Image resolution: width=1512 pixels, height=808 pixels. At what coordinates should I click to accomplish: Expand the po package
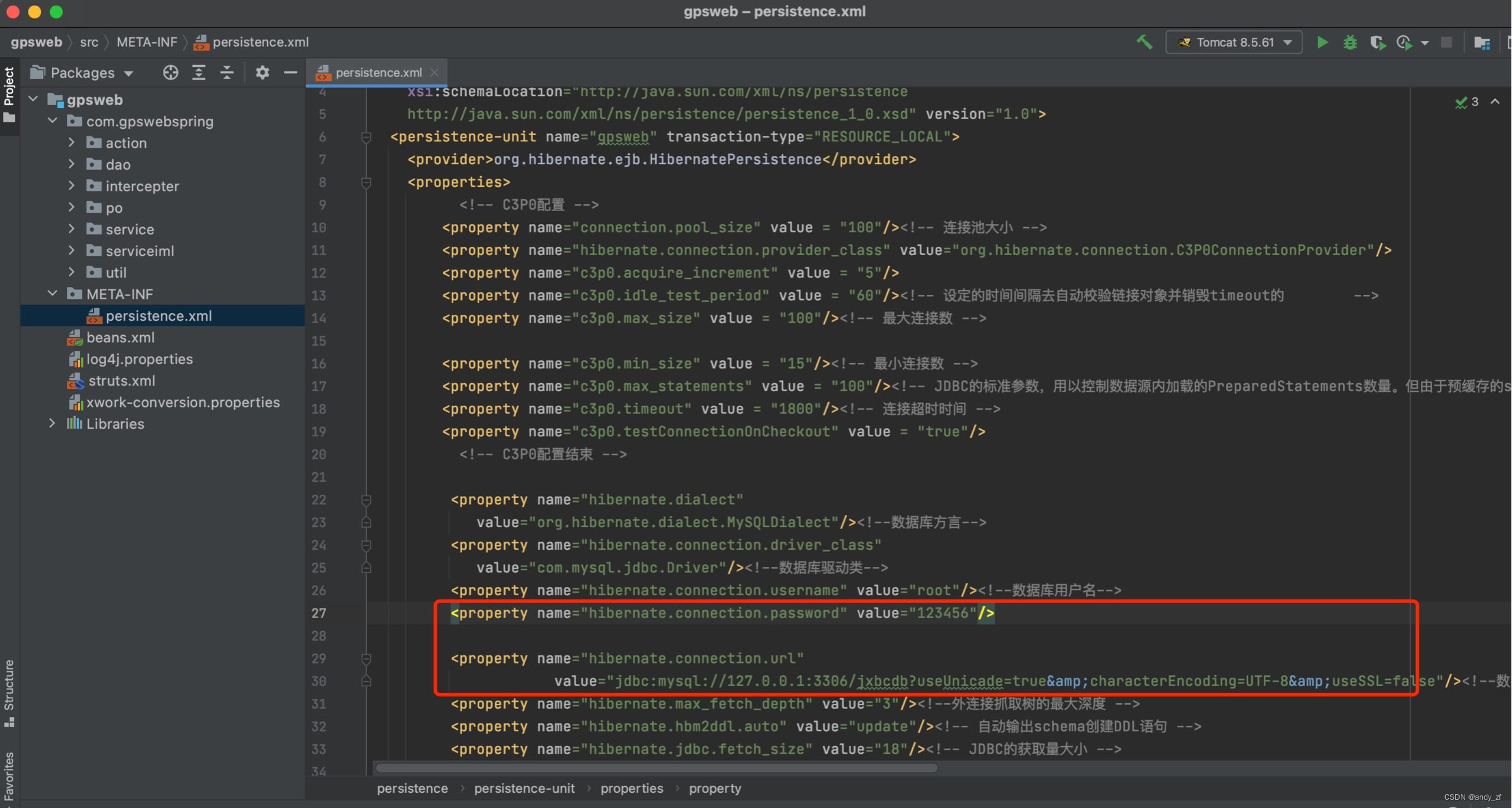[x=71, y=207]
